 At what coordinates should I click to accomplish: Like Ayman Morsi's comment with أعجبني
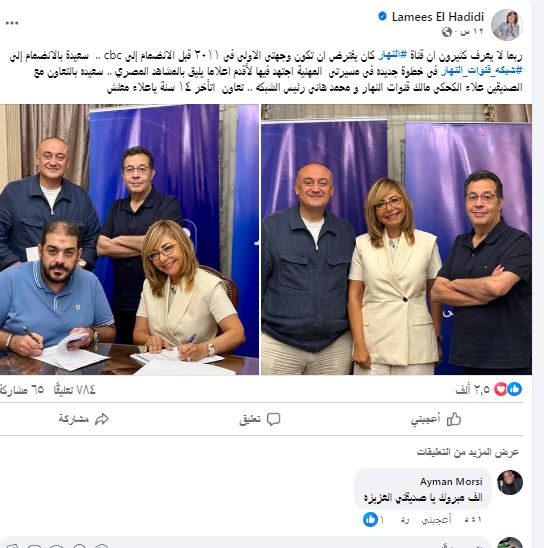pyautogui.click(x=436, y=520)
